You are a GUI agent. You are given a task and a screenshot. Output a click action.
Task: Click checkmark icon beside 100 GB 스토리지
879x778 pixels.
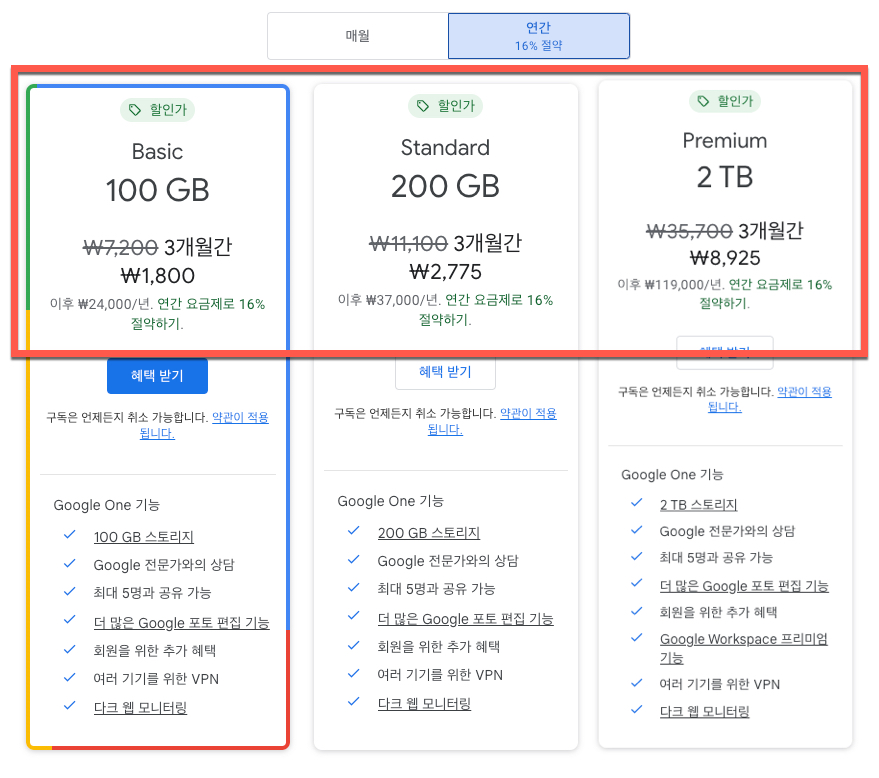coord(70,535)
